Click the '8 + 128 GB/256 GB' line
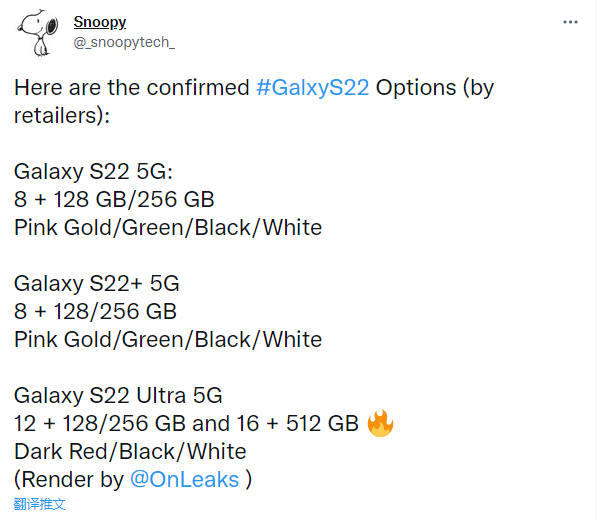The height and width of the screenshot is (520, 597). click(114, 199)
